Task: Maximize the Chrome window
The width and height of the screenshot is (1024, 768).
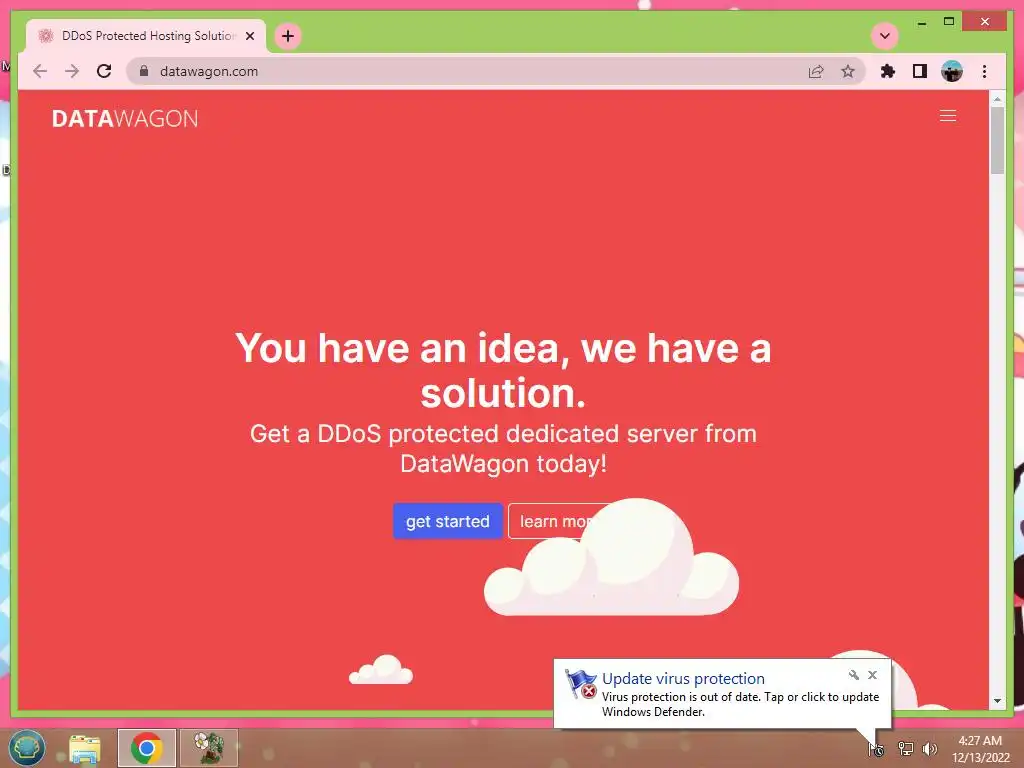Action: tap(949, 22)
